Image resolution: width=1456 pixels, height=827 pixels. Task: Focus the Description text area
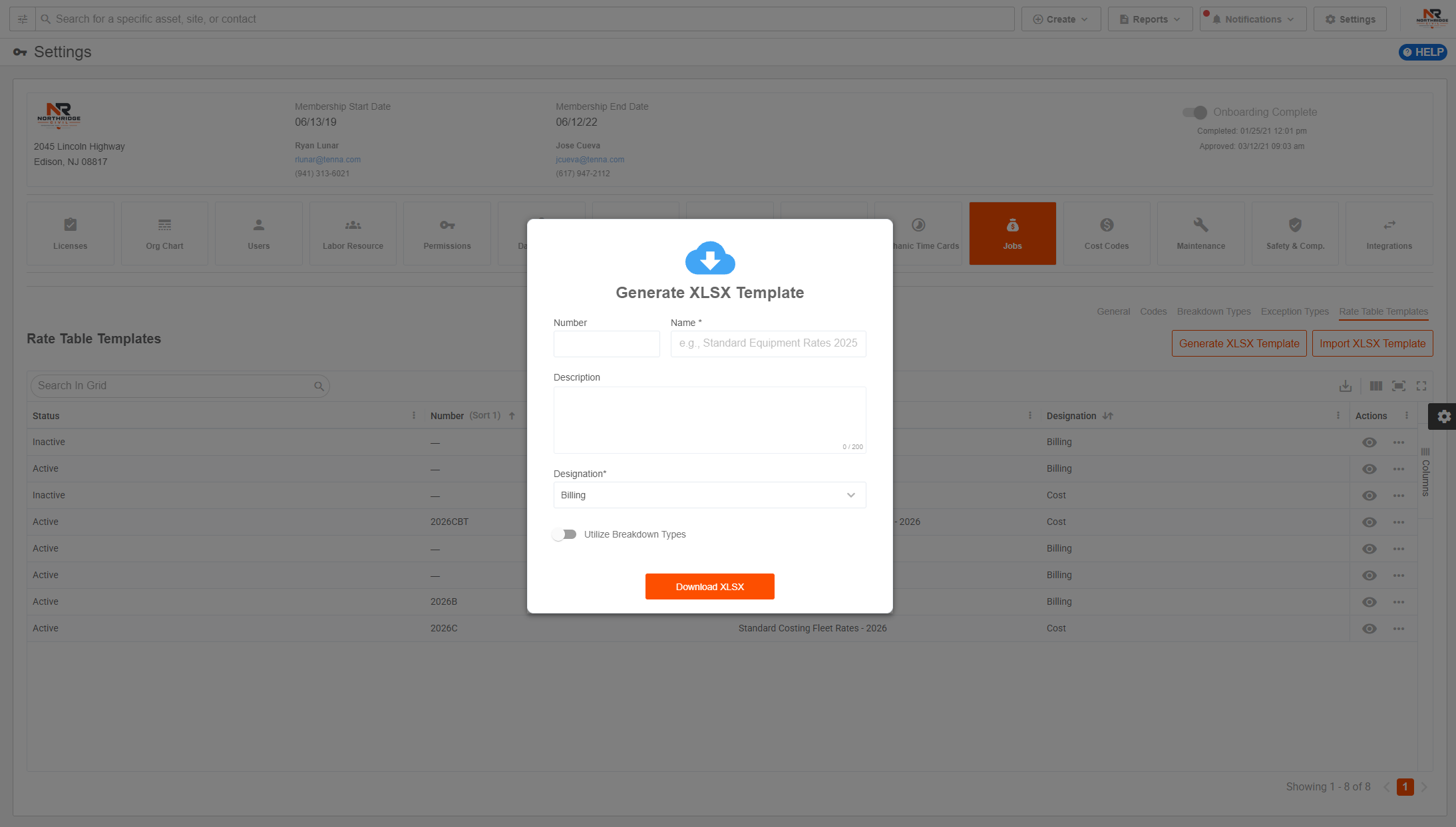coord(709,420)
